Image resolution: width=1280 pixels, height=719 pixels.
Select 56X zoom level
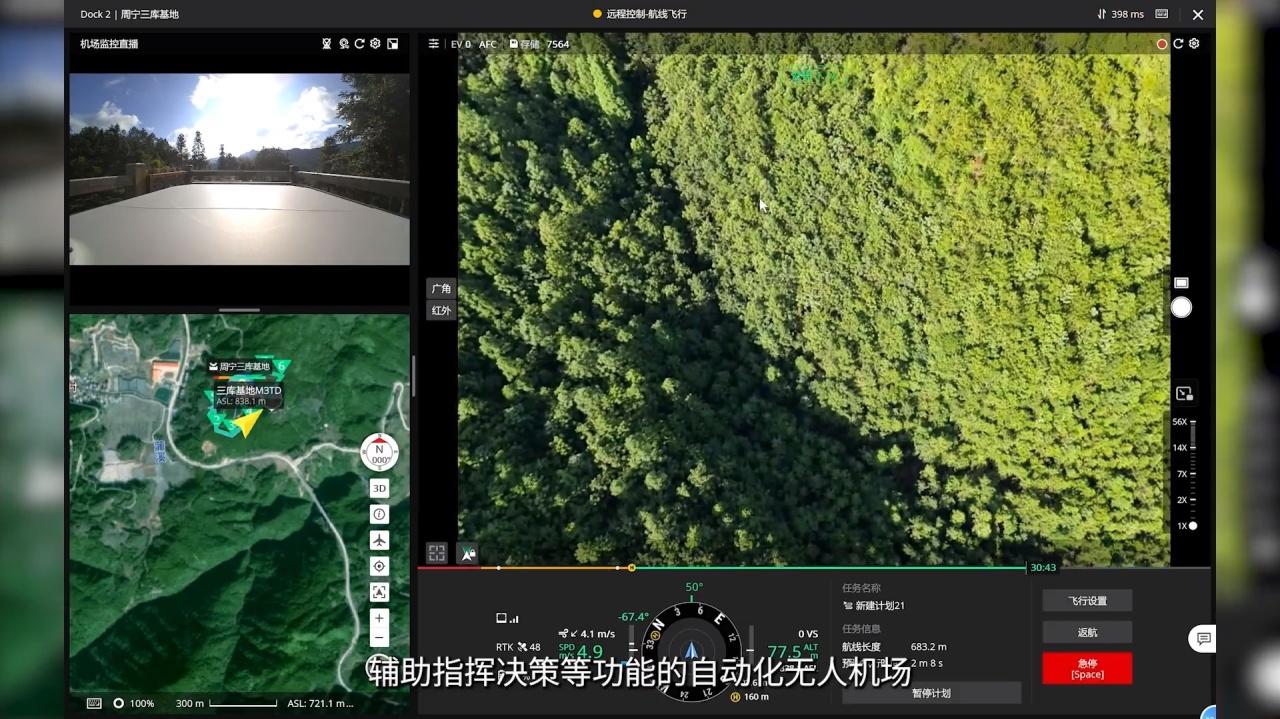tap(1180, 422)
